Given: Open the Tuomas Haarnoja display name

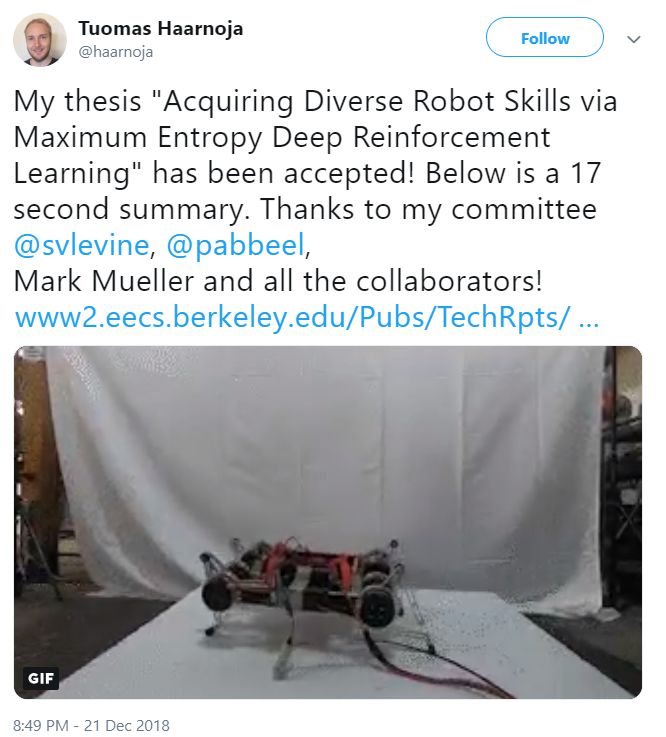Looking at the screenshot, I should (x=161, y=28).
